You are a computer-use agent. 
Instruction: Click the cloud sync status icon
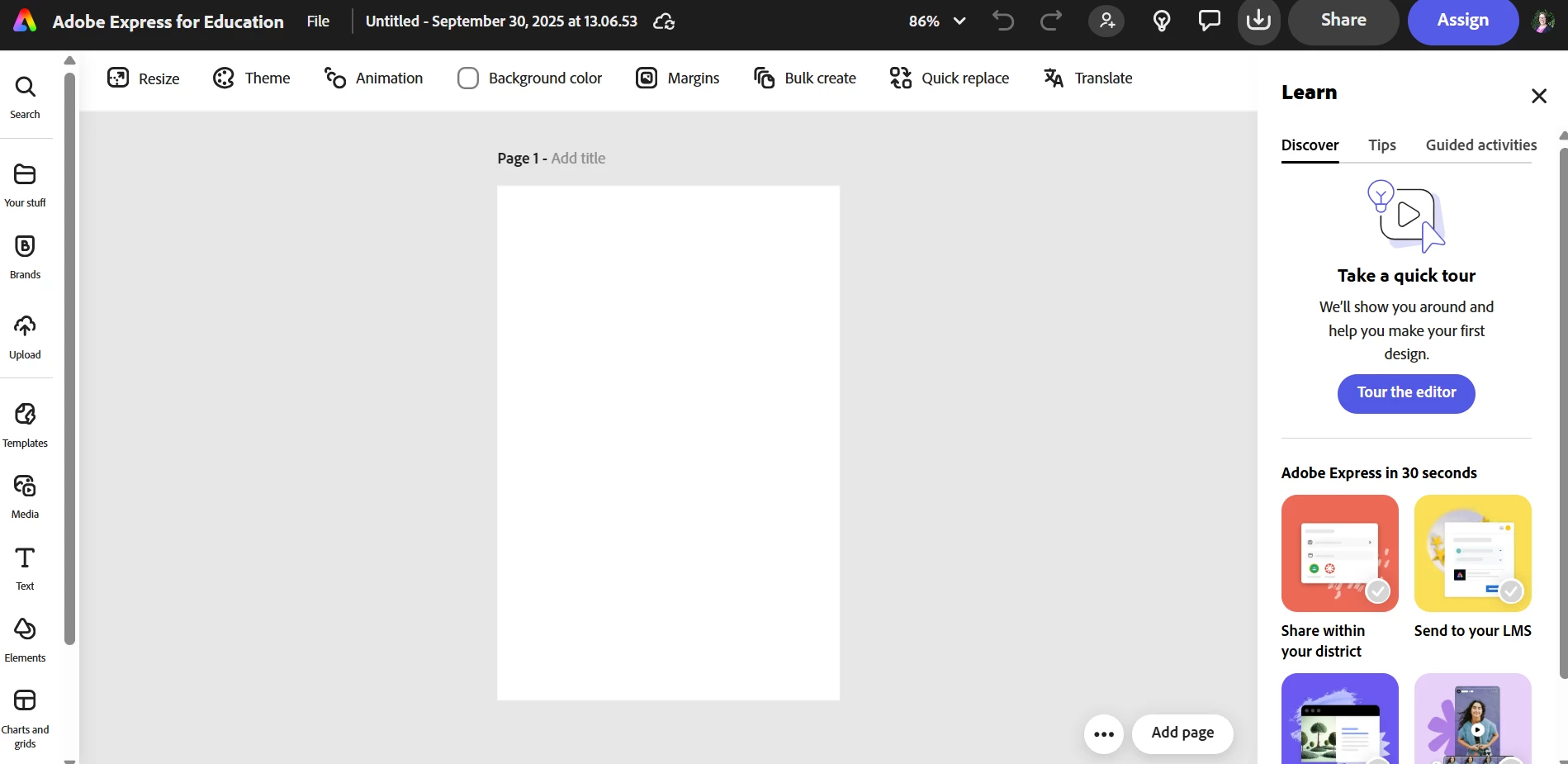coord(664,21)
